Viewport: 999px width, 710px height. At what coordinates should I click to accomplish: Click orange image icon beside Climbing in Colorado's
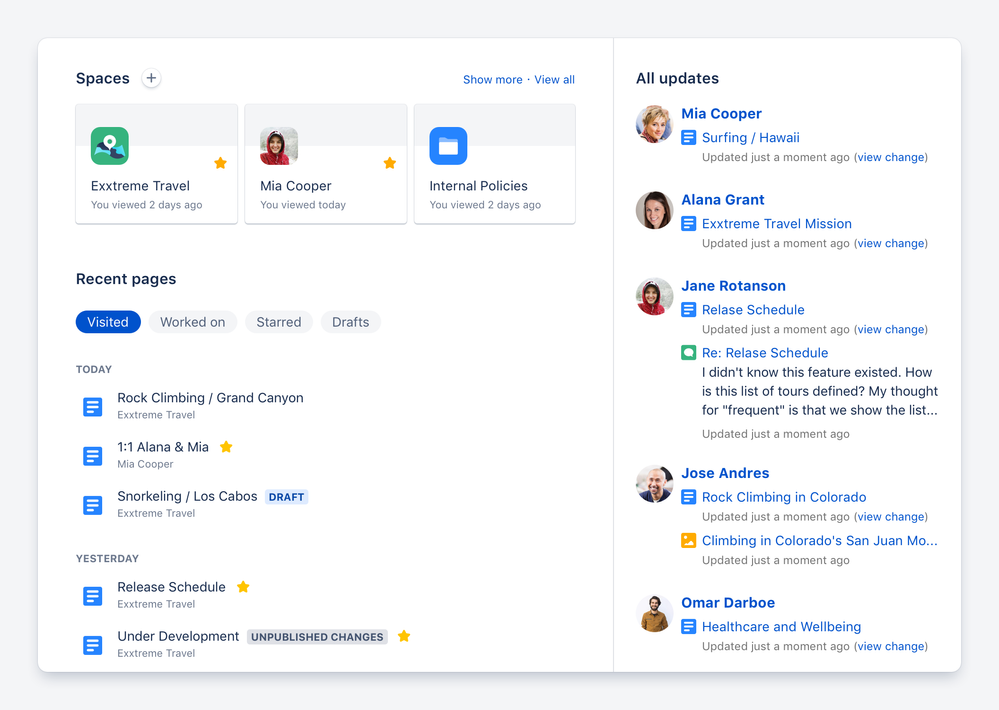tap(689, 540)
